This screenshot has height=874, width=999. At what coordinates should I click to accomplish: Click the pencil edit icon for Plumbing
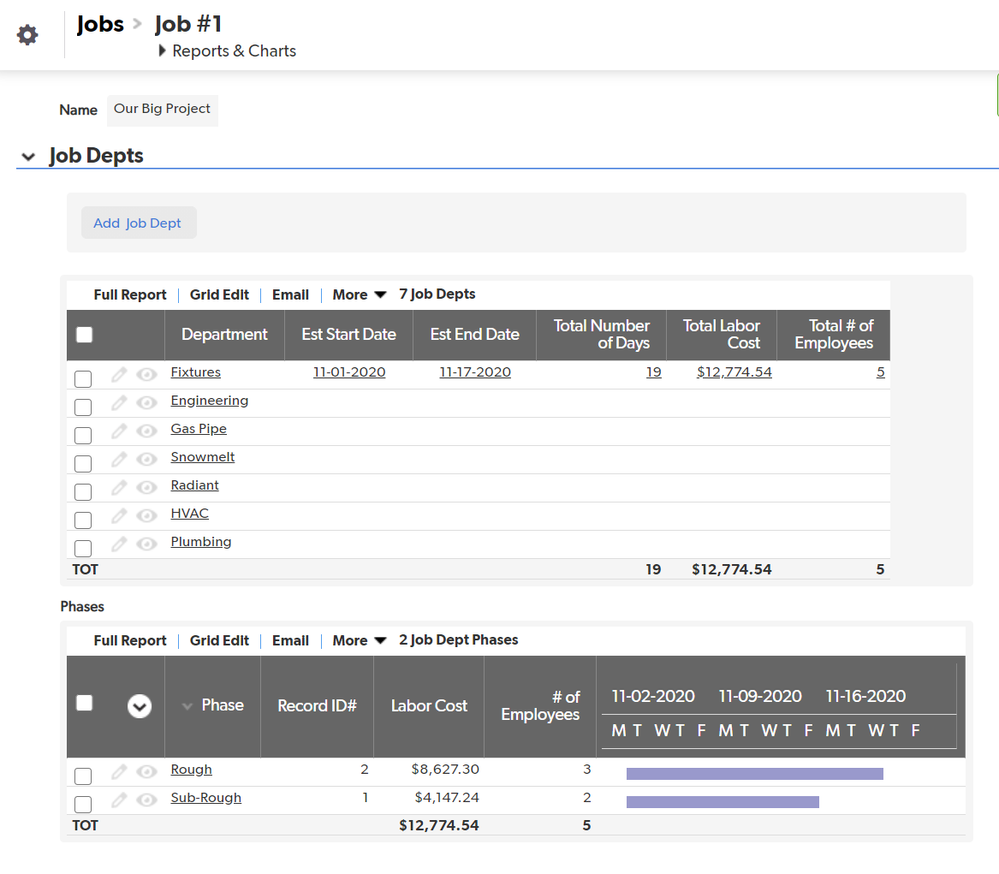(x=119, y=543)
